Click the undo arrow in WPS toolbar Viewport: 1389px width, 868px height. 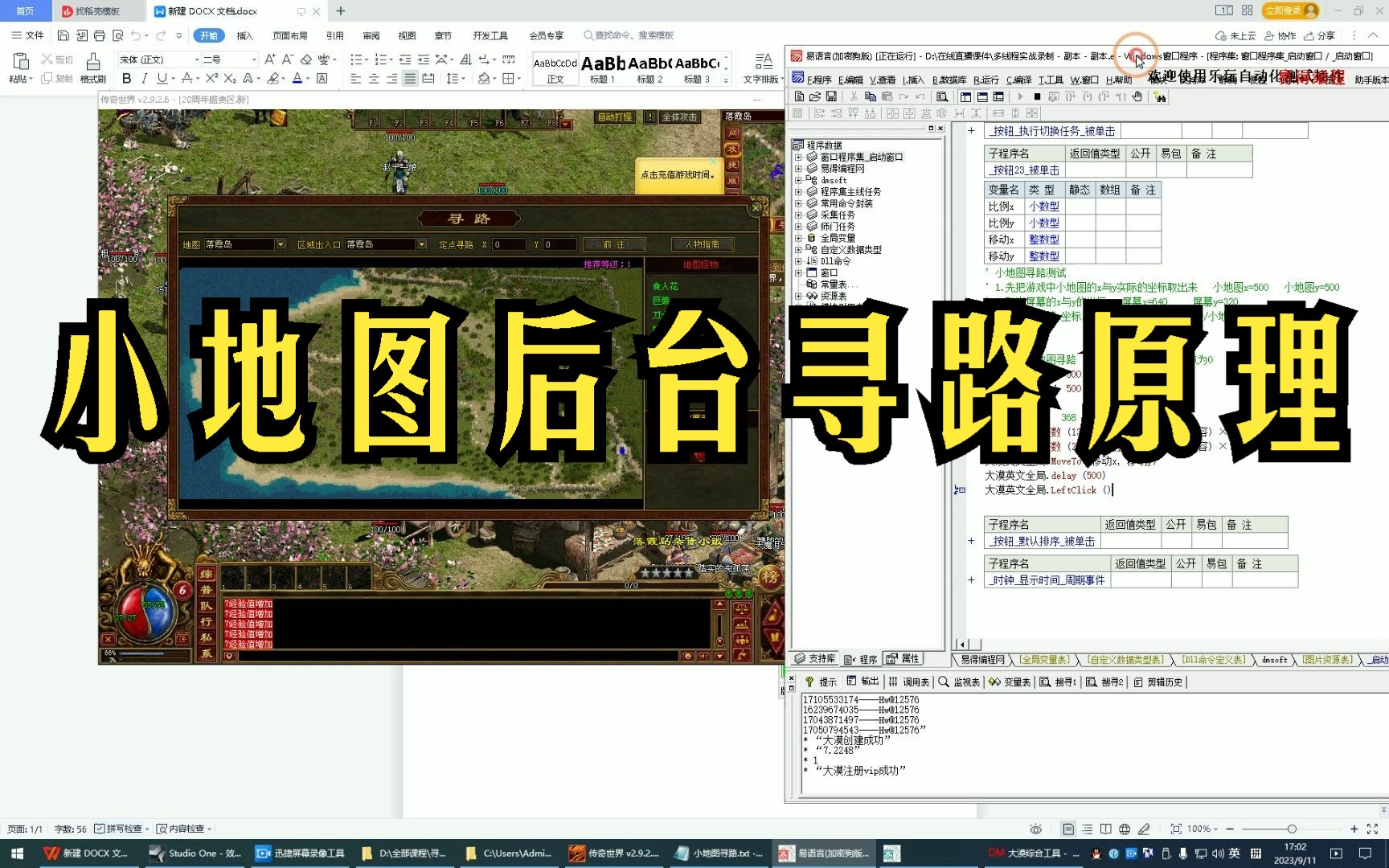coord(136,35)
